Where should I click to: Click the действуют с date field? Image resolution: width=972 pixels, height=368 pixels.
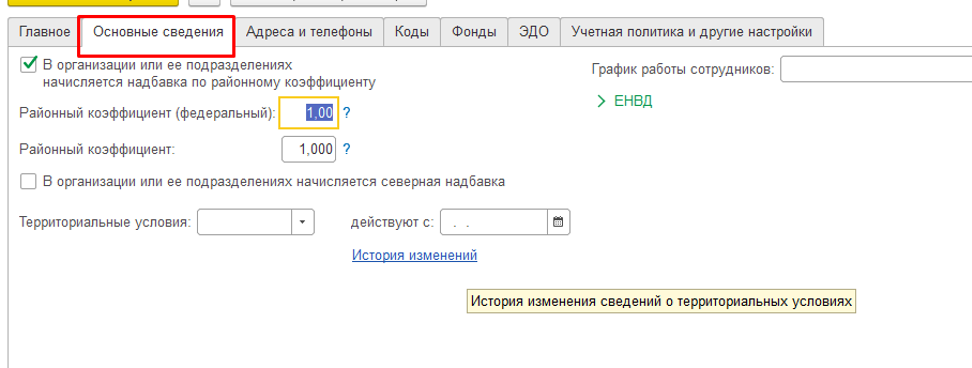494,222
